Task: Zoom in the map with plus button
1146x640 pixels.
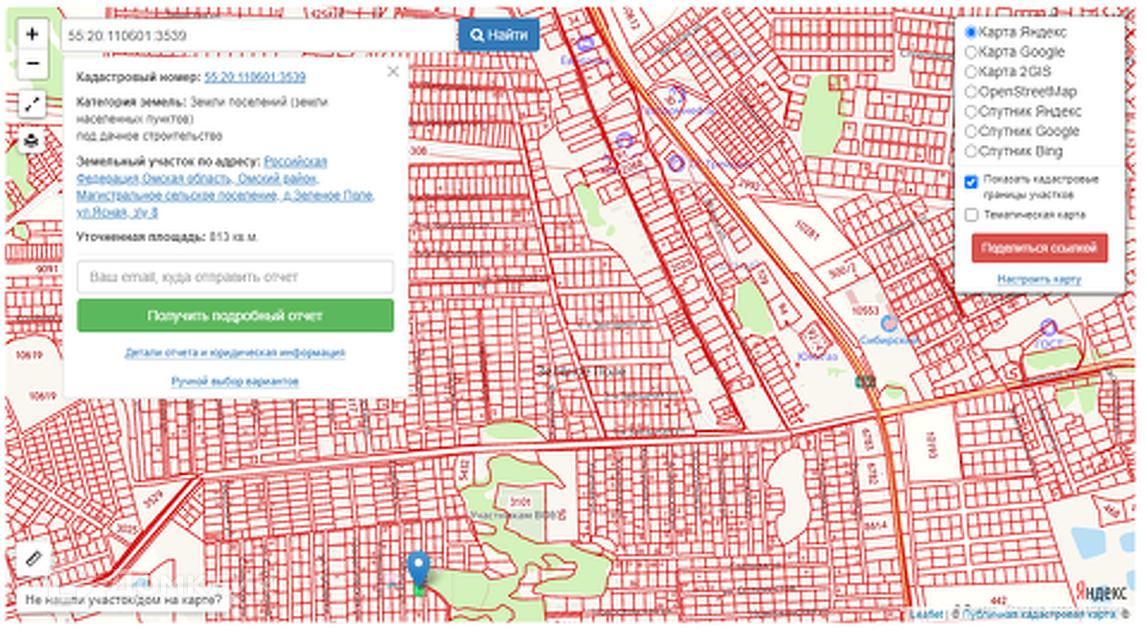Action: coord(32,34)
